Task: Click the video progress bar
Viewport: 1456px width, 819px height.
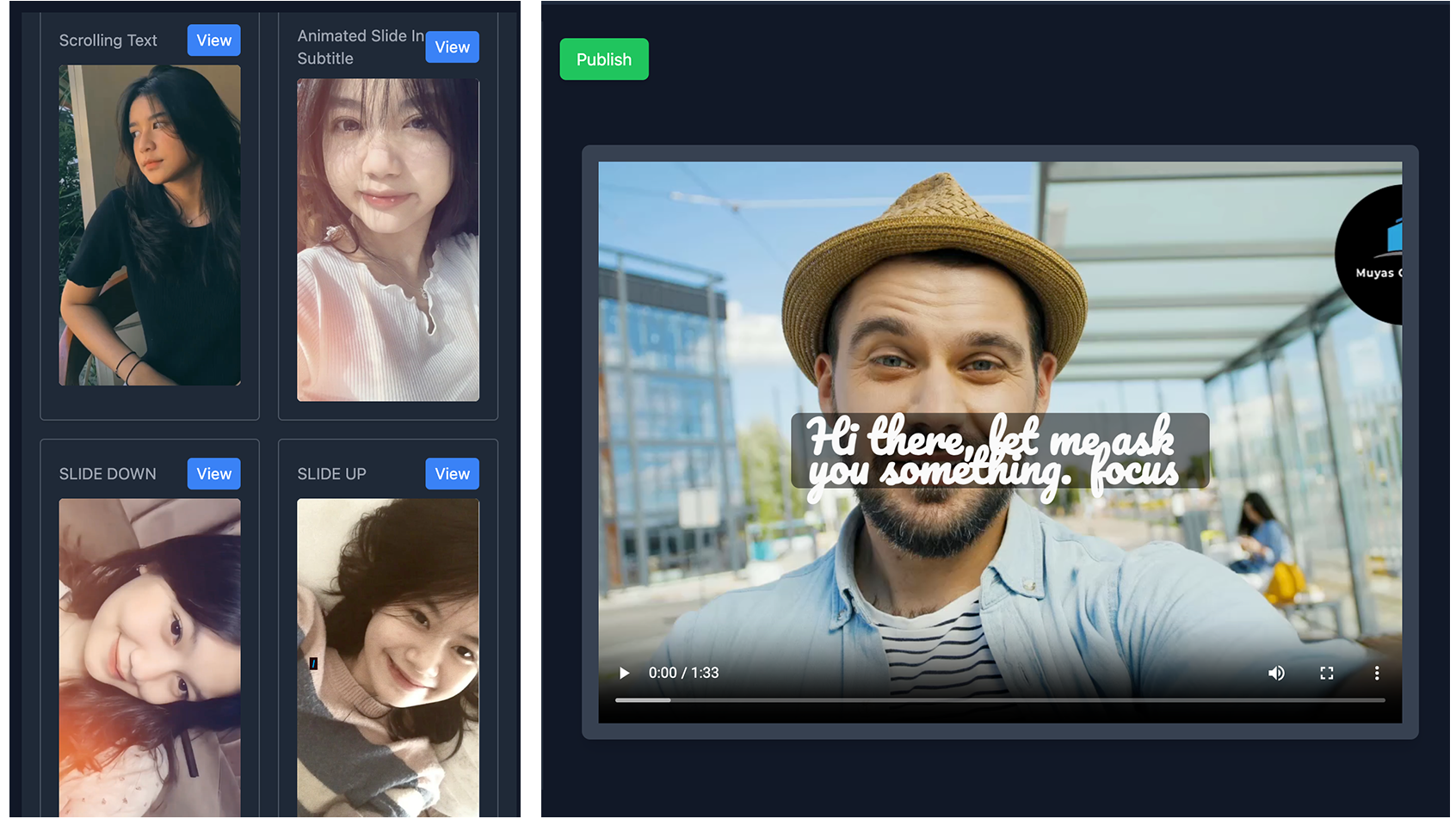Action: pyautogui.click(x=1000, y=700)
